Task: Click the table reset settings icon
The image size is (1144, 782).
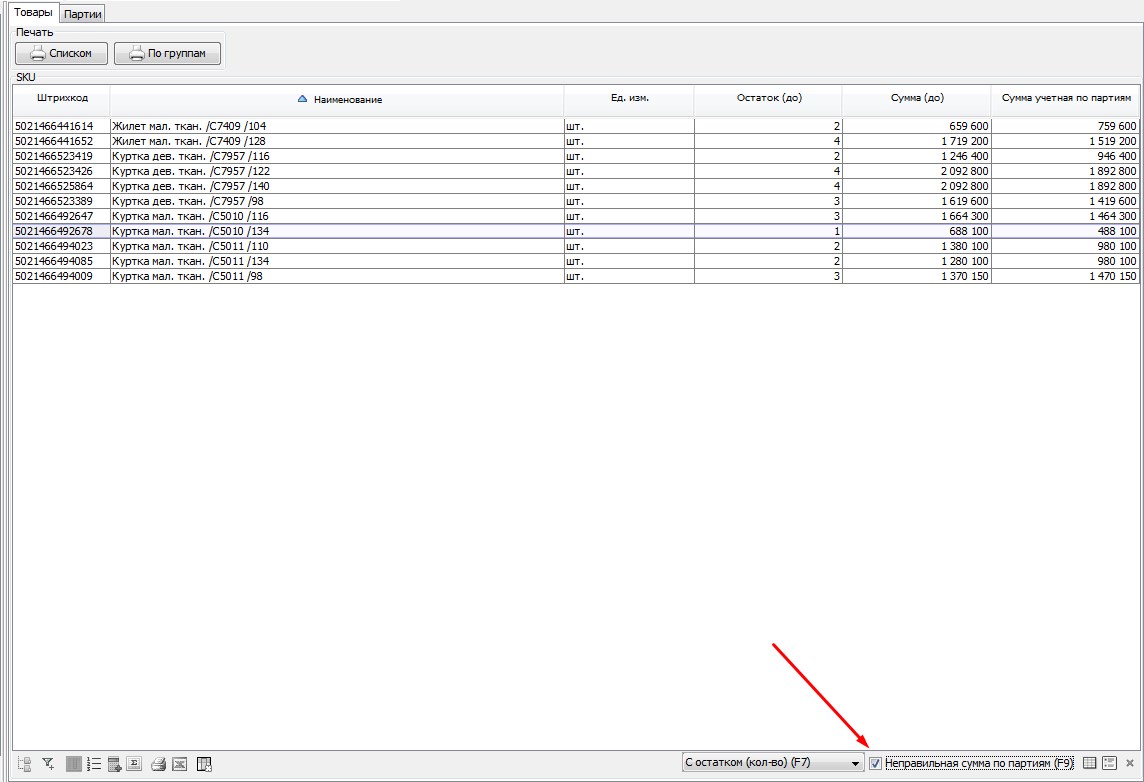Action: pos(204,764)
